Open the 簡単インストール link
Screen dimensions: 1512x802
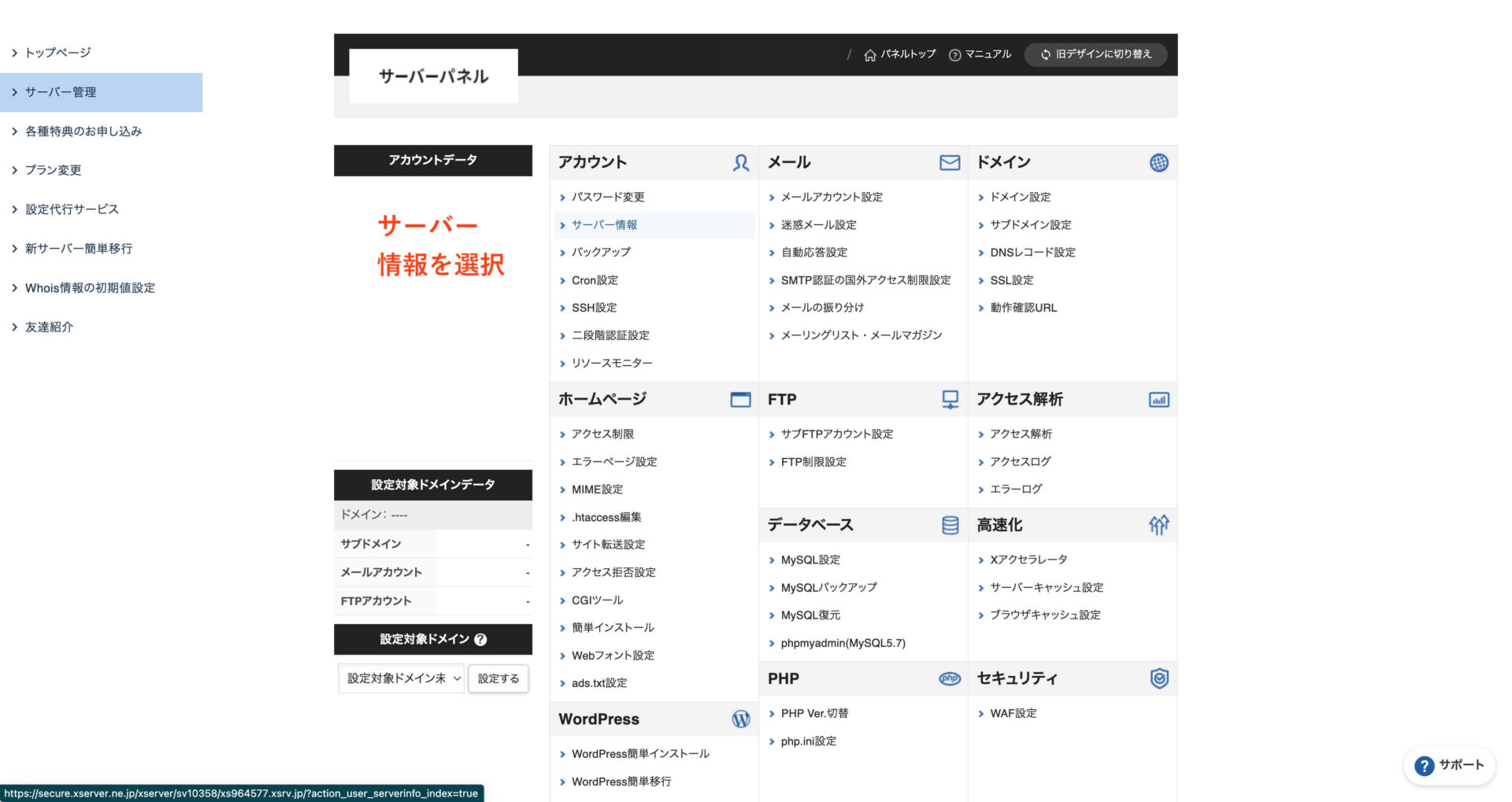[x=613, y=628]
